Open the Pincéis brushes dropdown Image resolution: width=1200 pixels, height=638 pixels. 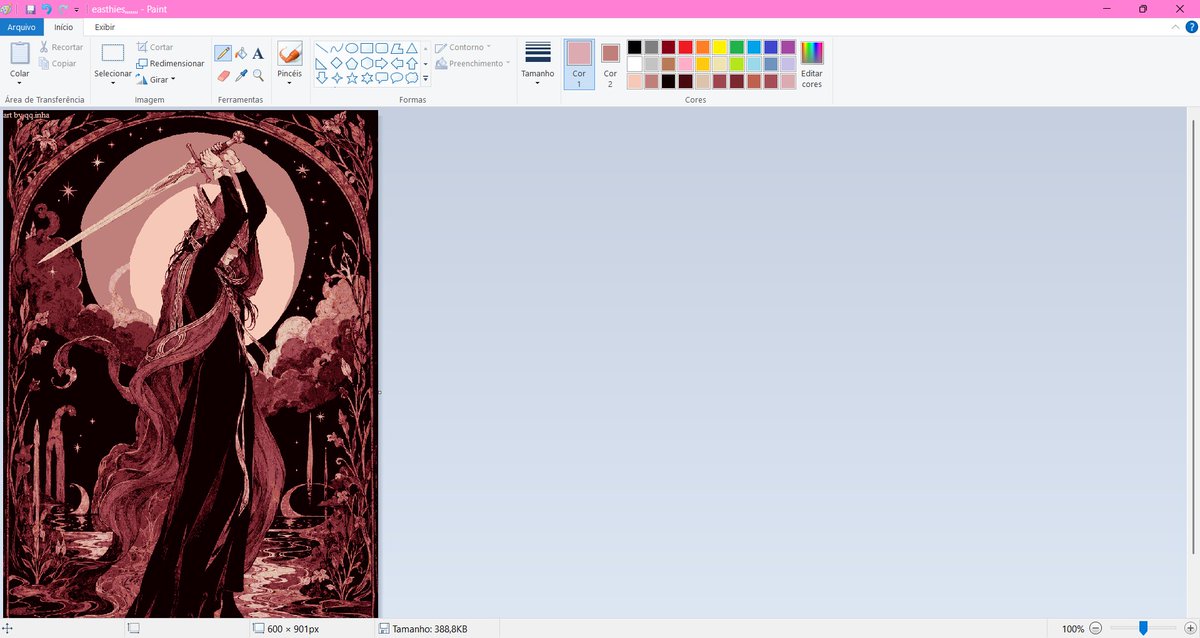[x=289, y=83]
